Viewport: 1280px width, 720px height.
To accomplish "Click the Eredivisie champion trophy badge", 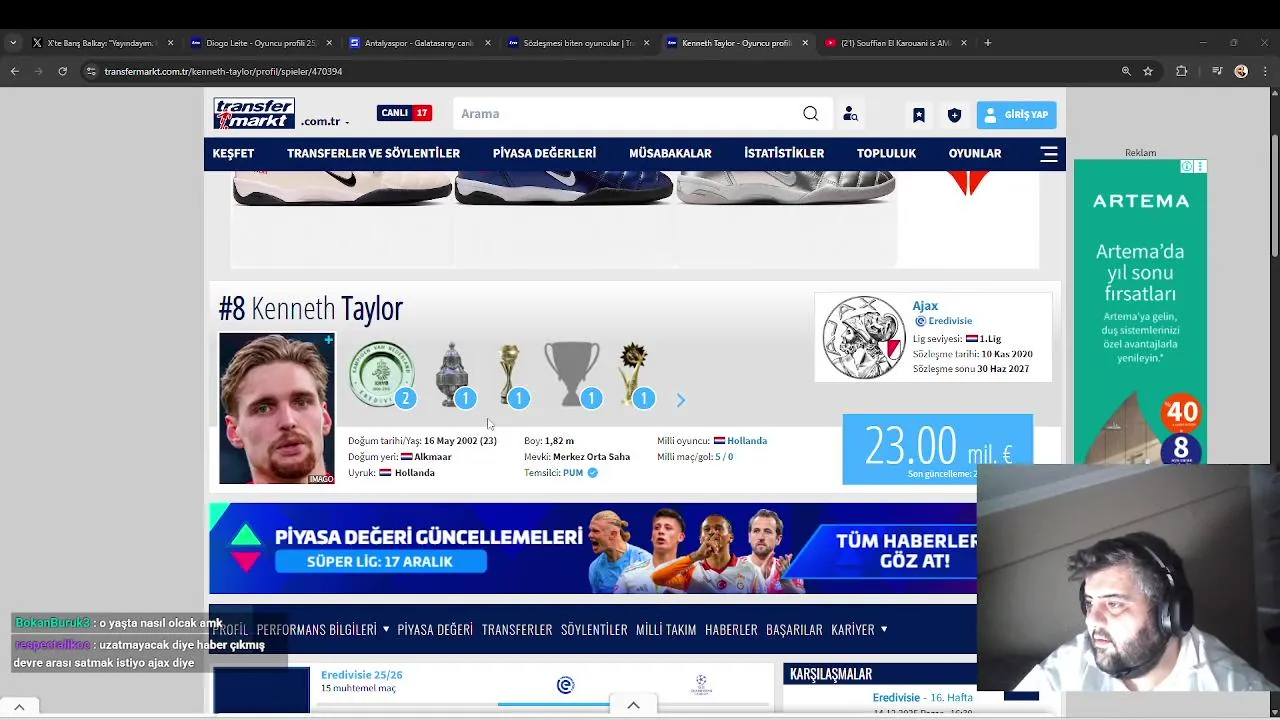I will tap(381, 374).
